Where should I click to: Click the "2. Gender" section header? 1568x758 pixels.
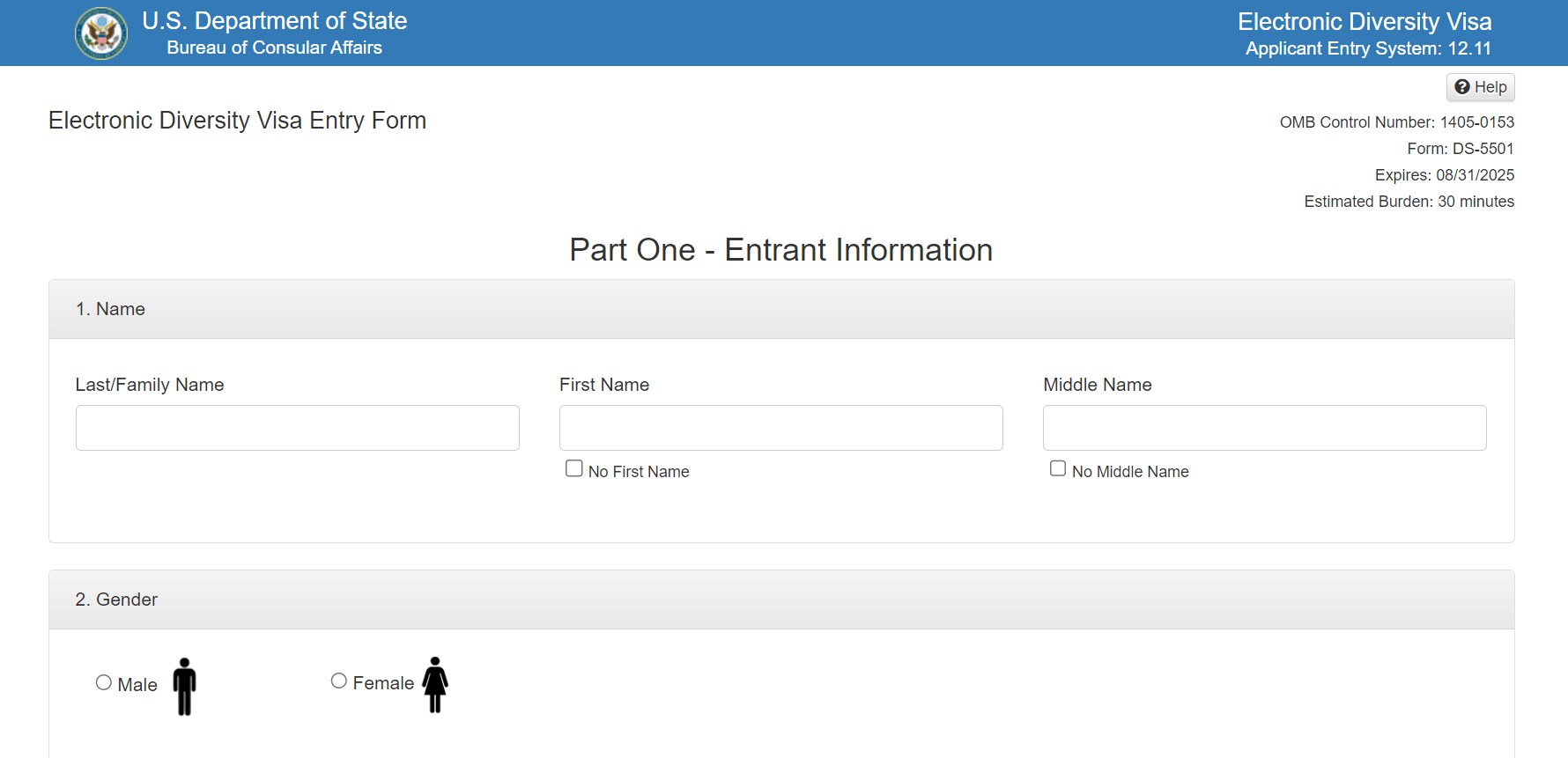coord(116,600)
